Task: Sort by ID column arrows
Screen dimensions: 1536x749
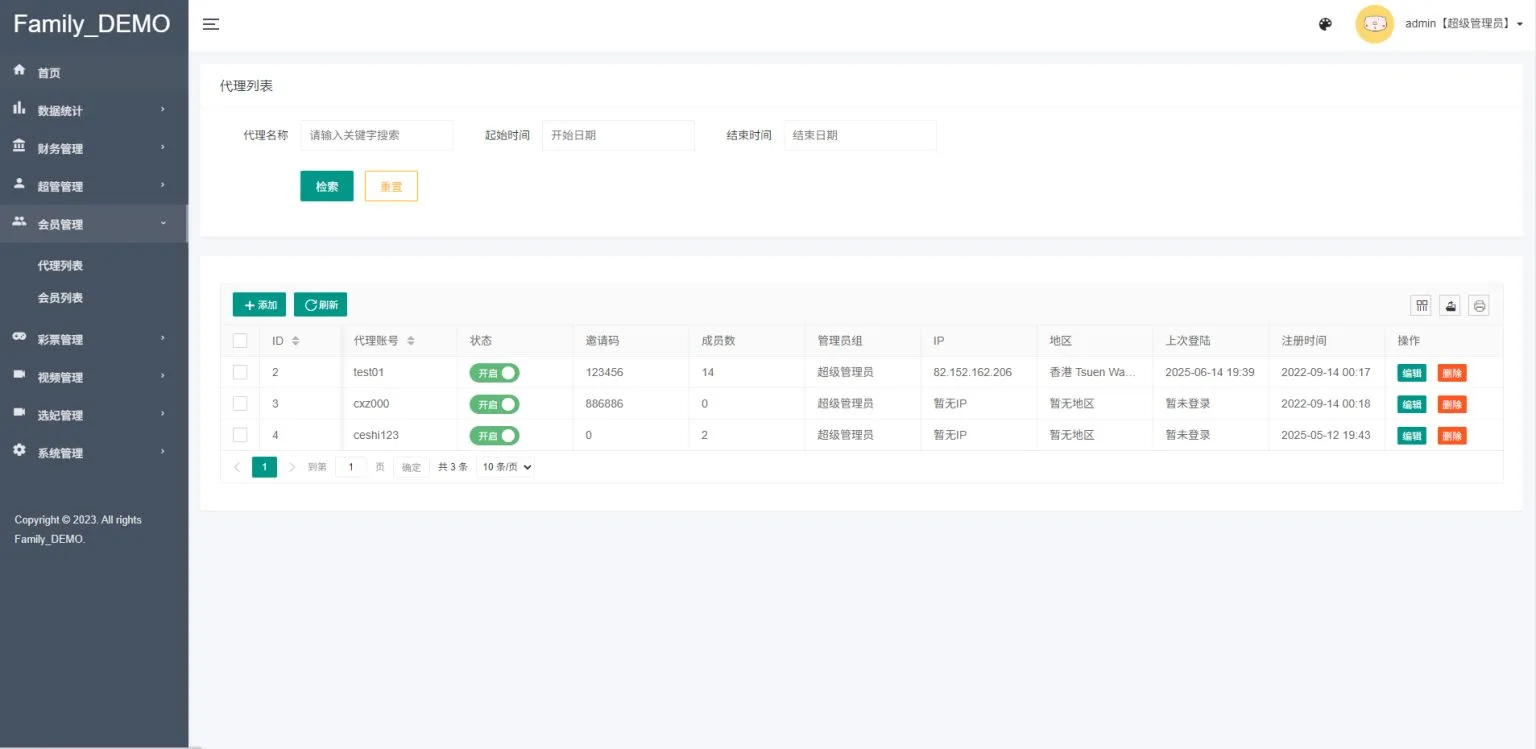Action: click(x=296, y=341)
